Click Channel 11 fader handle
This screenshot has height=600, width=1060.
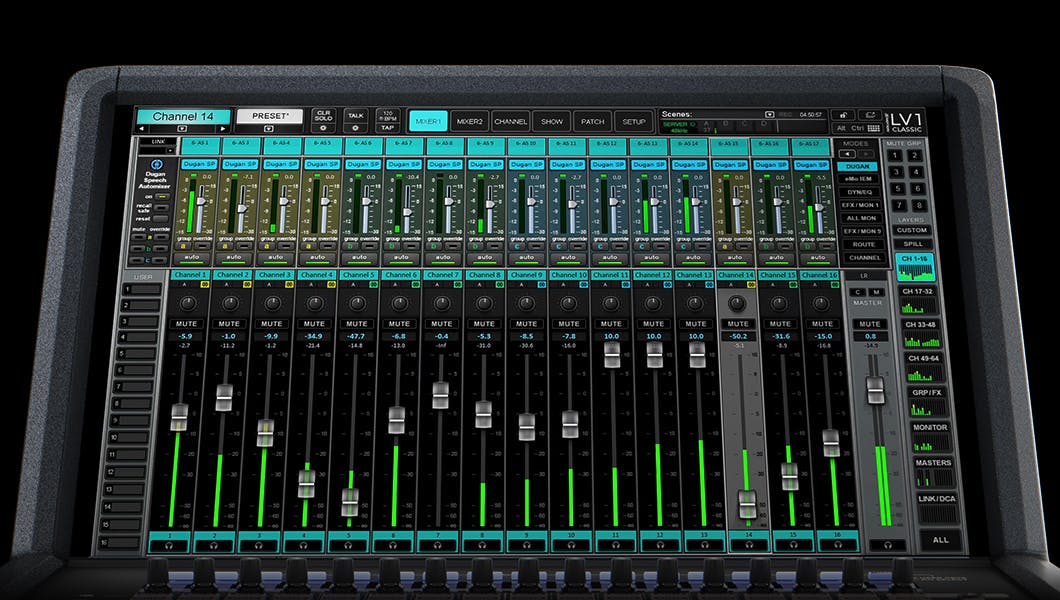point(611,355)
